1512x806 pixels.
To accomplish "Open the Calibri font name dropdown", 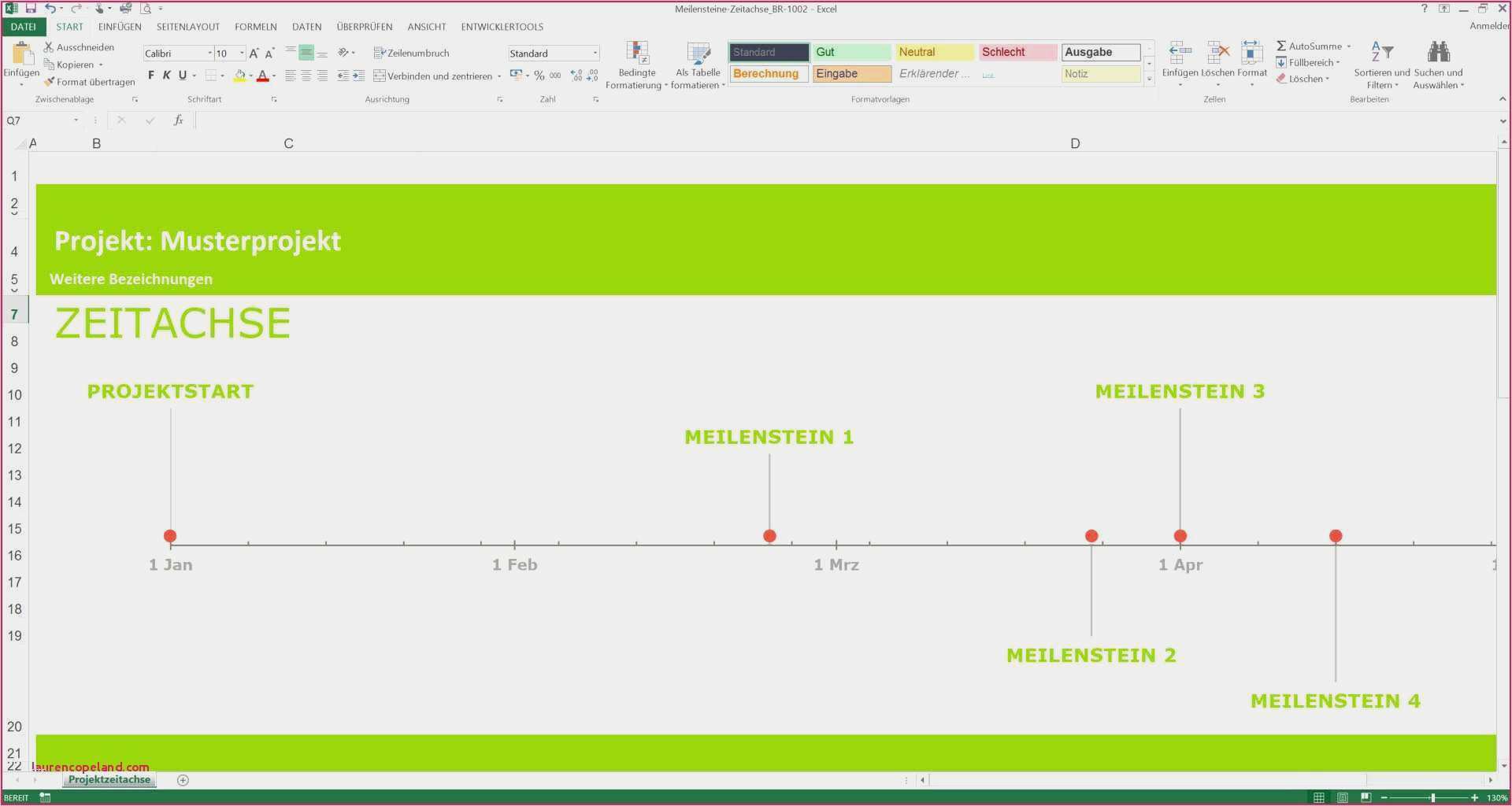I will click(209, 54).
